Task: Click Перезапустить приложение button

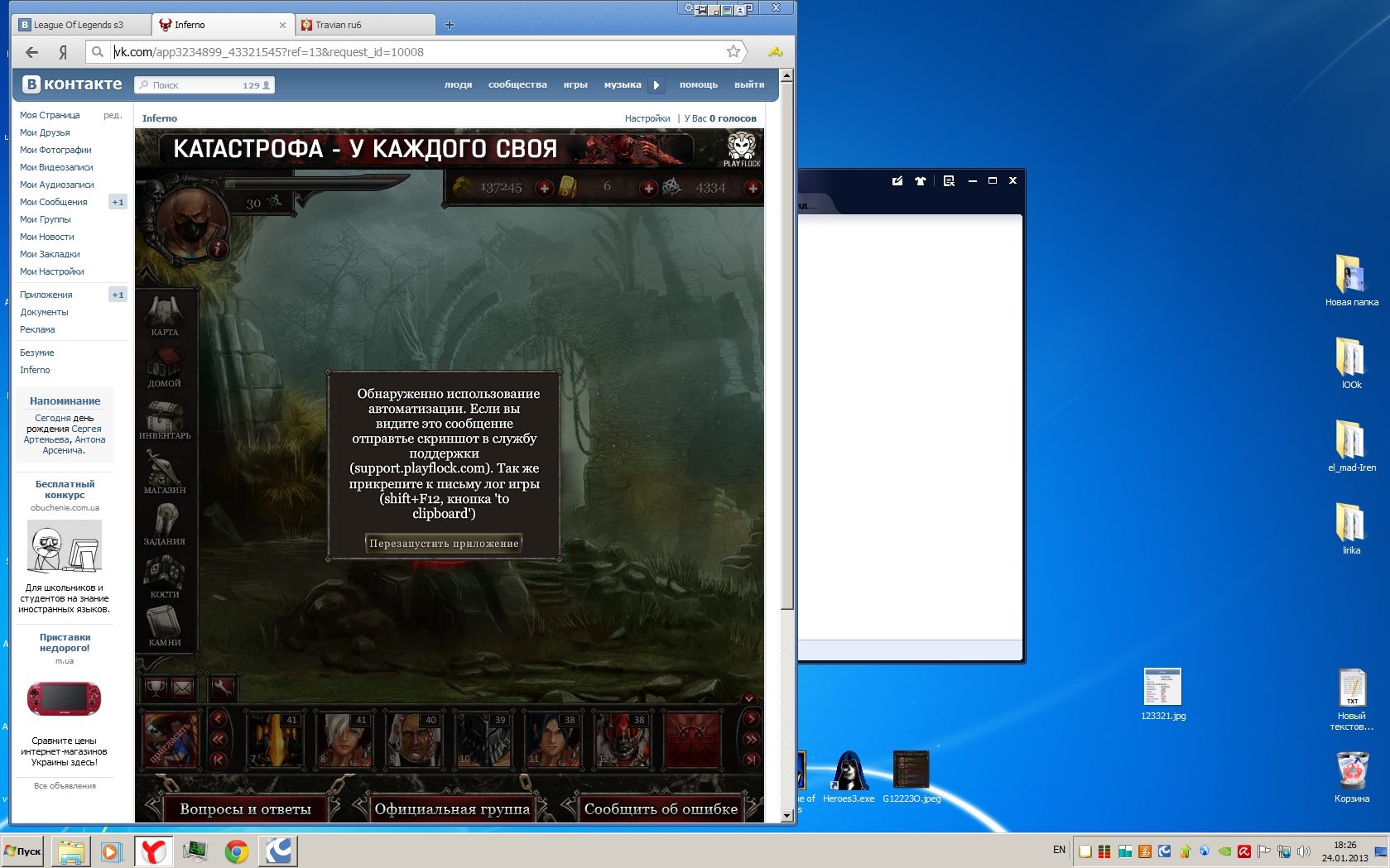Action: point(444,544)
